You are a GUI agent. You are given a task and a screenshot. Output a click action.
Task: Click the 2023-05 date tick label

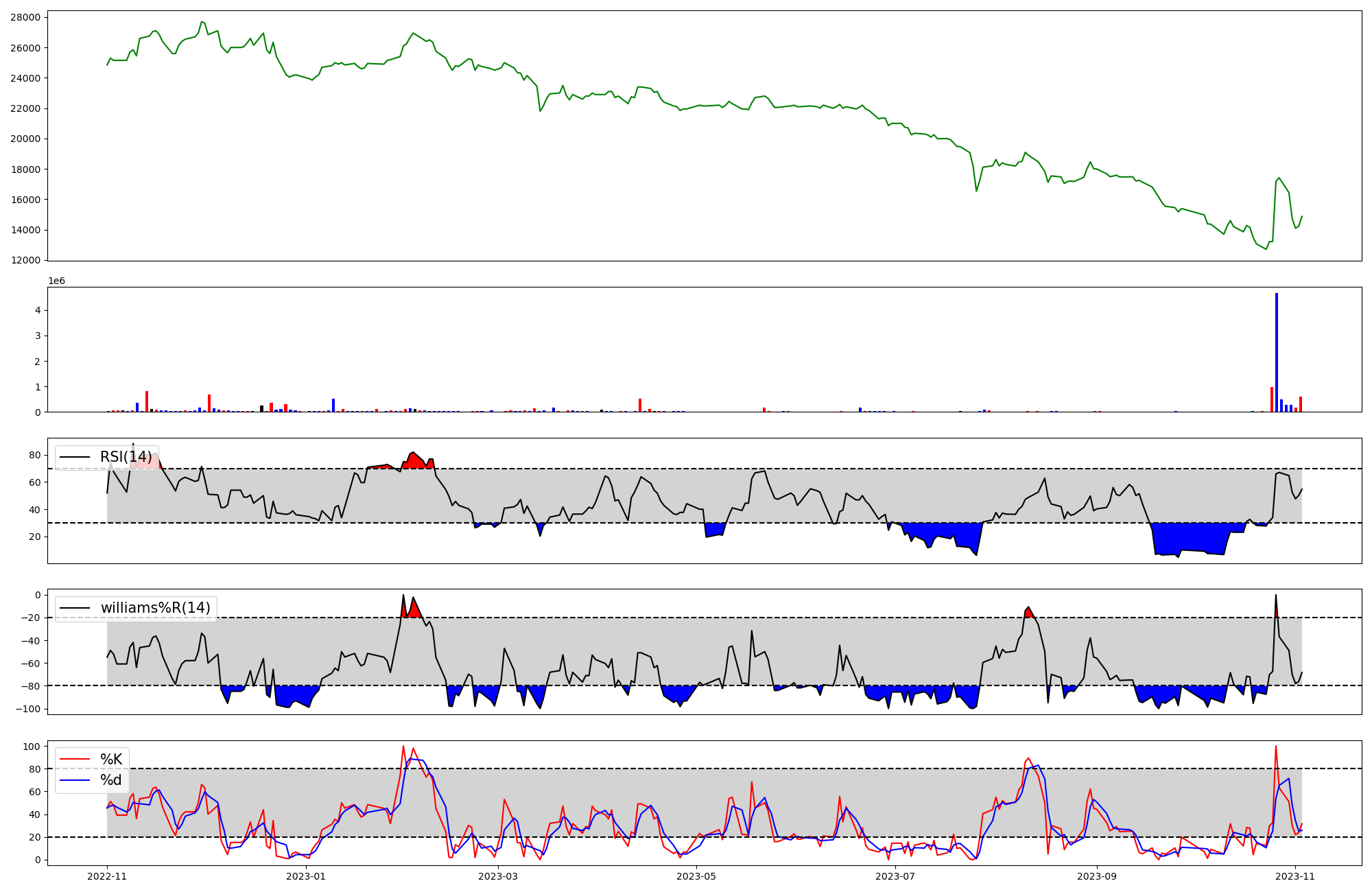[697, 876]
